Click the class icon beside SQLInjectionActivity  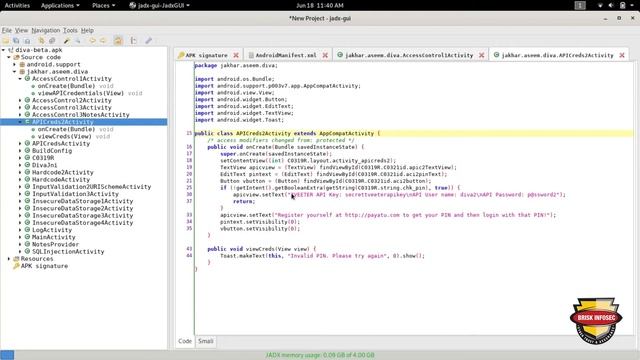27,251
